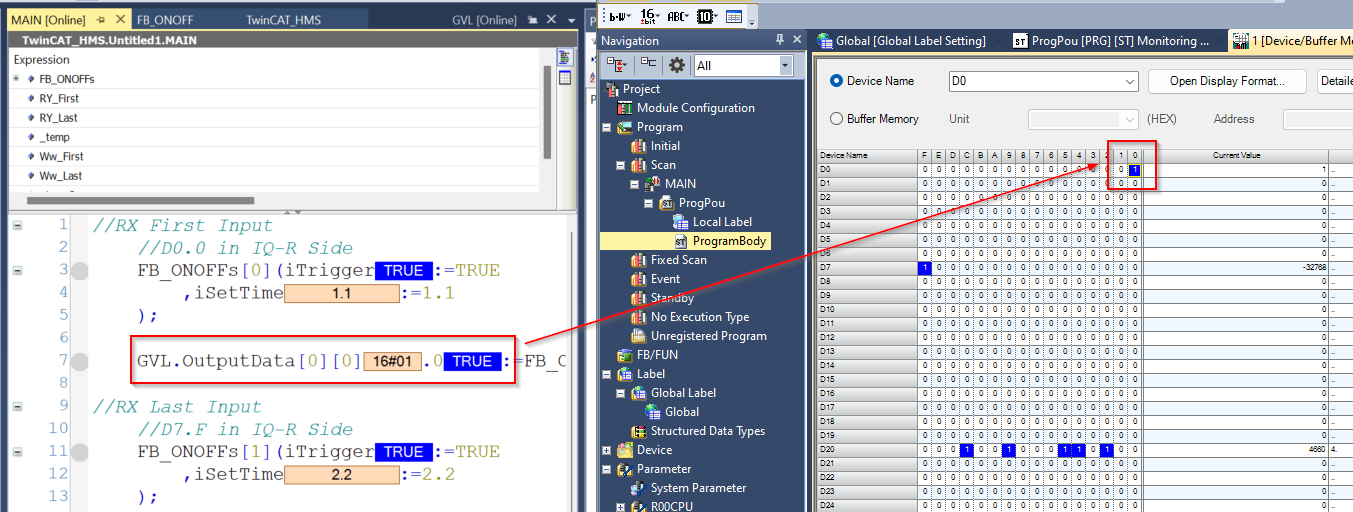
Task: Click the D0 bit 0 cell showing 1
Action: 1135,170
